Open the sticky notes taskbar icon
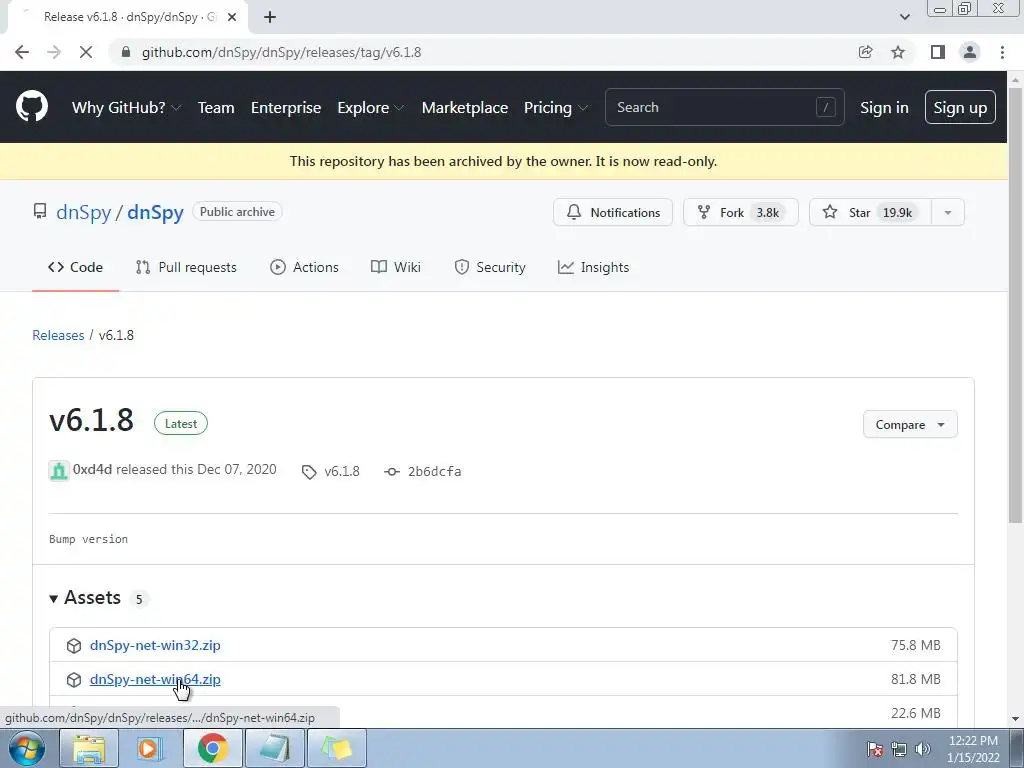The height and width of the screenshot is (768, 1024). click(x=336, y=748)
